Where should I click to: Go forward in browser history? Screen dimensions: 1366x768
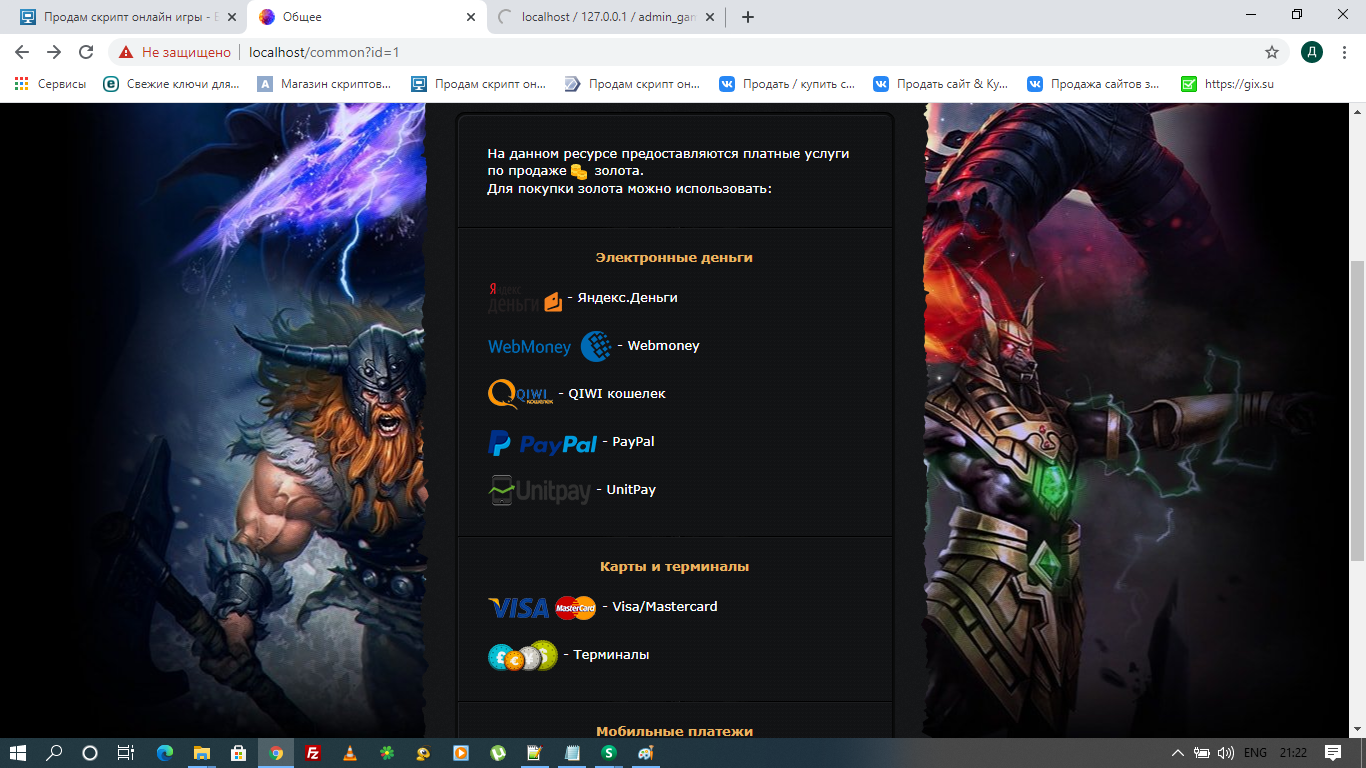coord(54,52)
